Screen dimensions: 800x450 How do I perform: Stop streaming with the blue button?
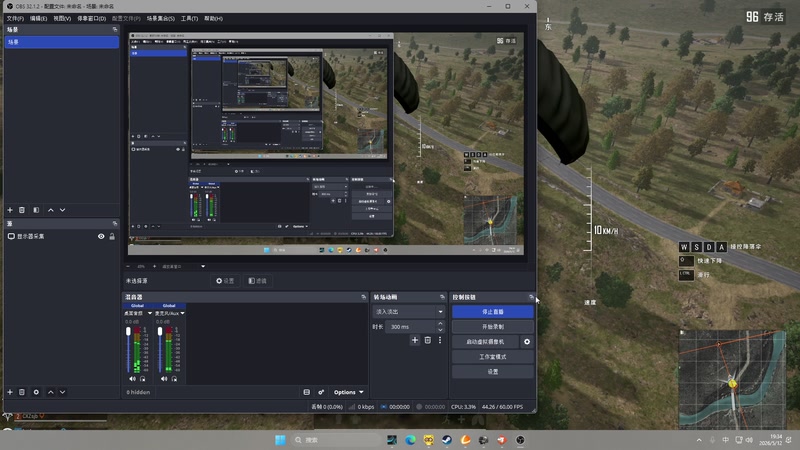(493, 311)
